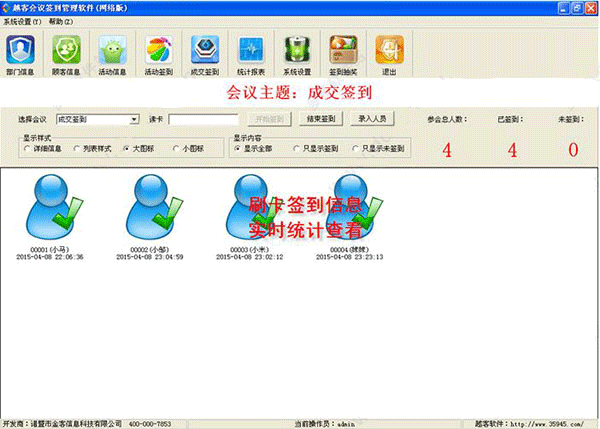
Task: Open the 帮助 menu
Action: [61, 22]
